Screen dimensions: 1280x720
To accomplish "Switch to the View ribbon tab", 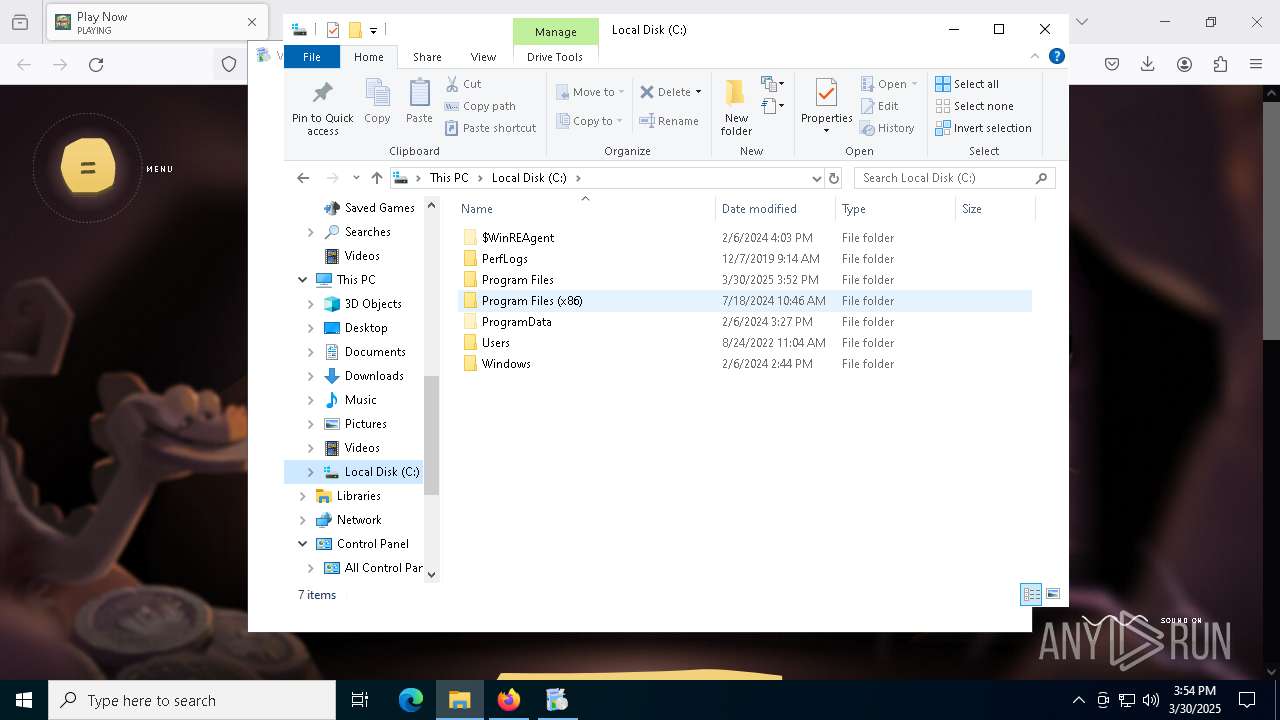I will click(x=483, y=57).
